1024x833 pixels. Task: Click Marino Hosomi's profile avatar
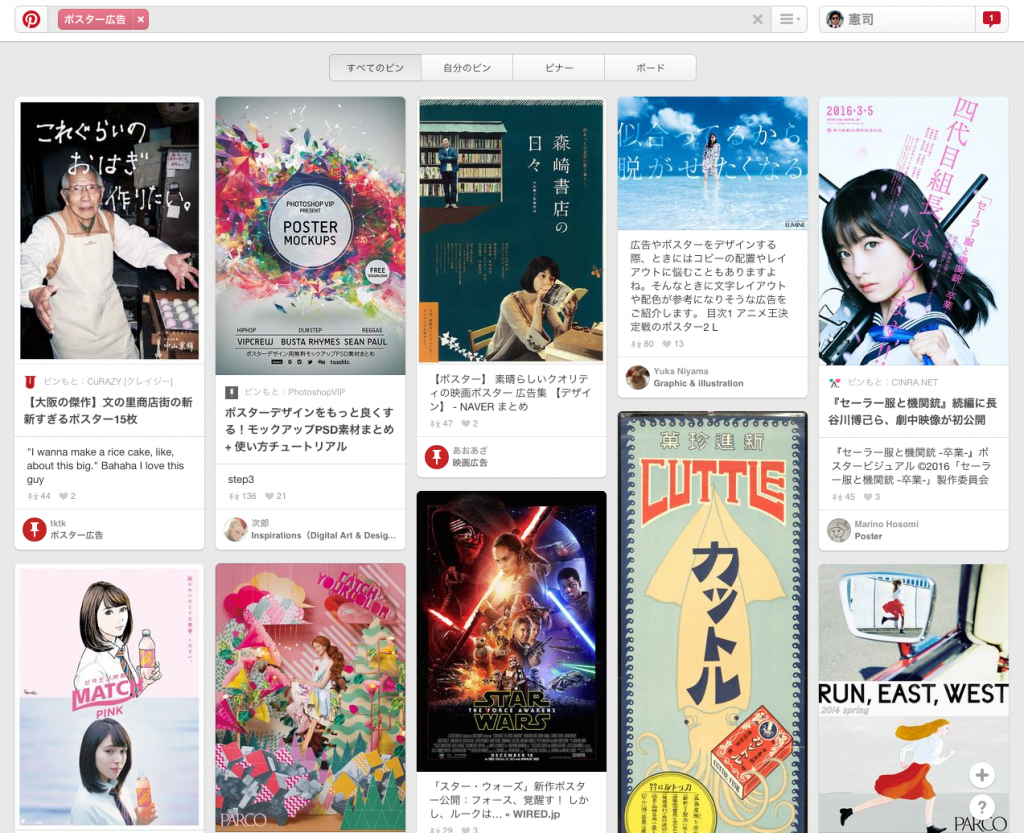[839, 530]
